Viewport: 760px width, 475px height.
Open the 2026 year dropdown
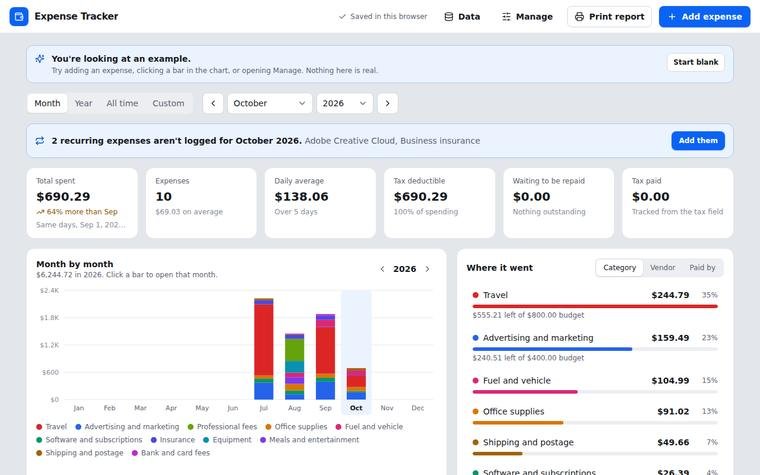(345, 103)
